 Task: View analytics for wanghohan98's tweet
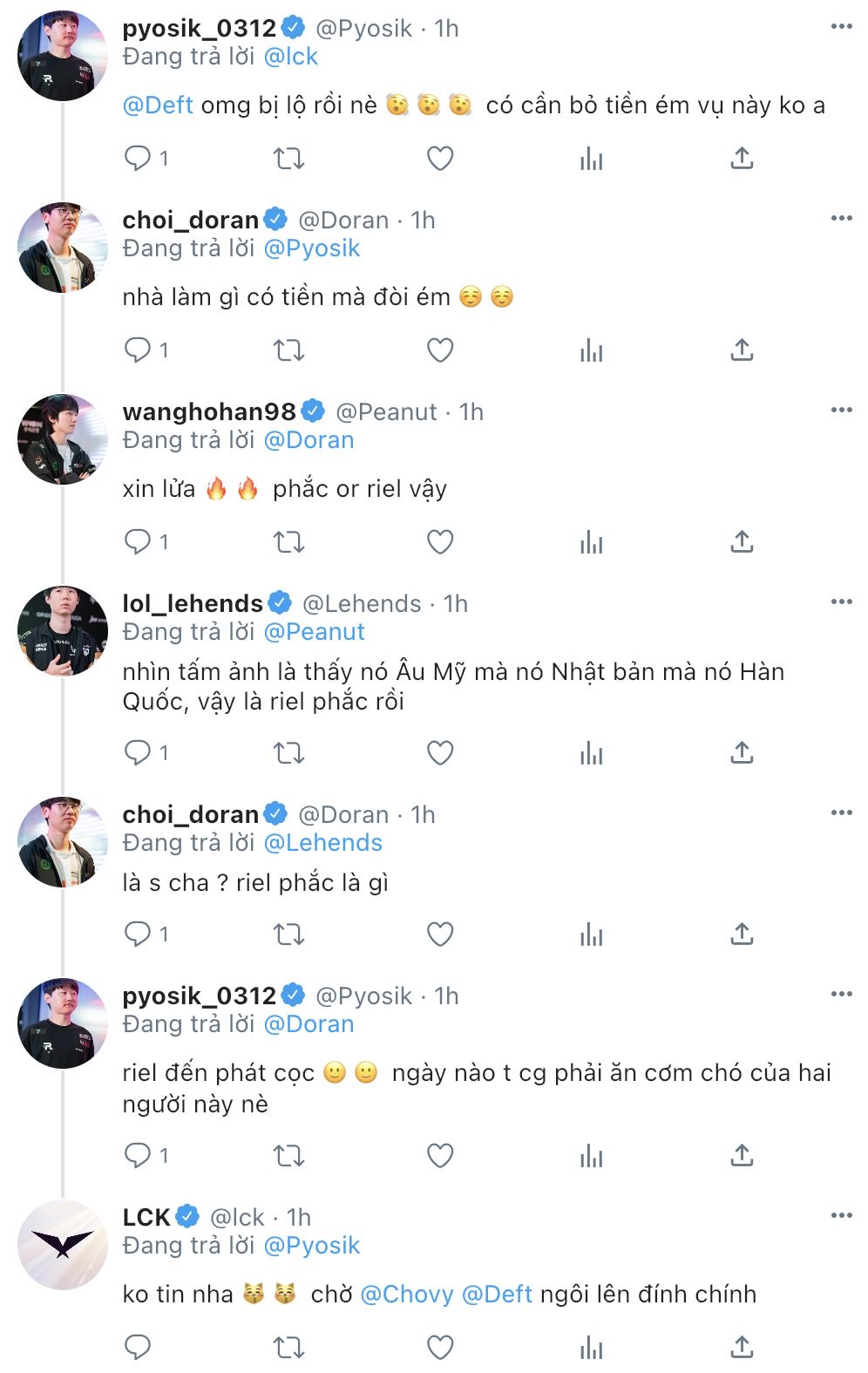point(591,542)
